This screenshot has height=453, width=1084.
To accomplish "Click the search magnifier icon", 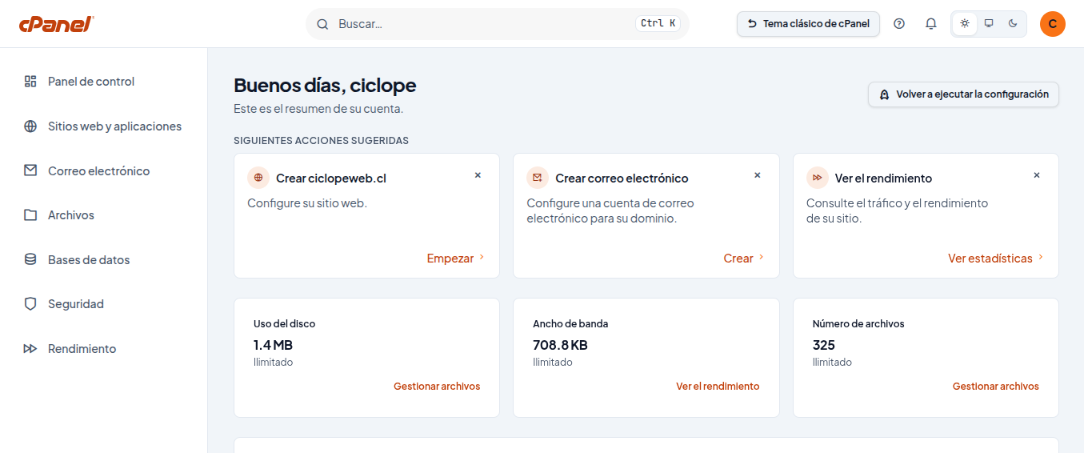I will tap(322, 24).
